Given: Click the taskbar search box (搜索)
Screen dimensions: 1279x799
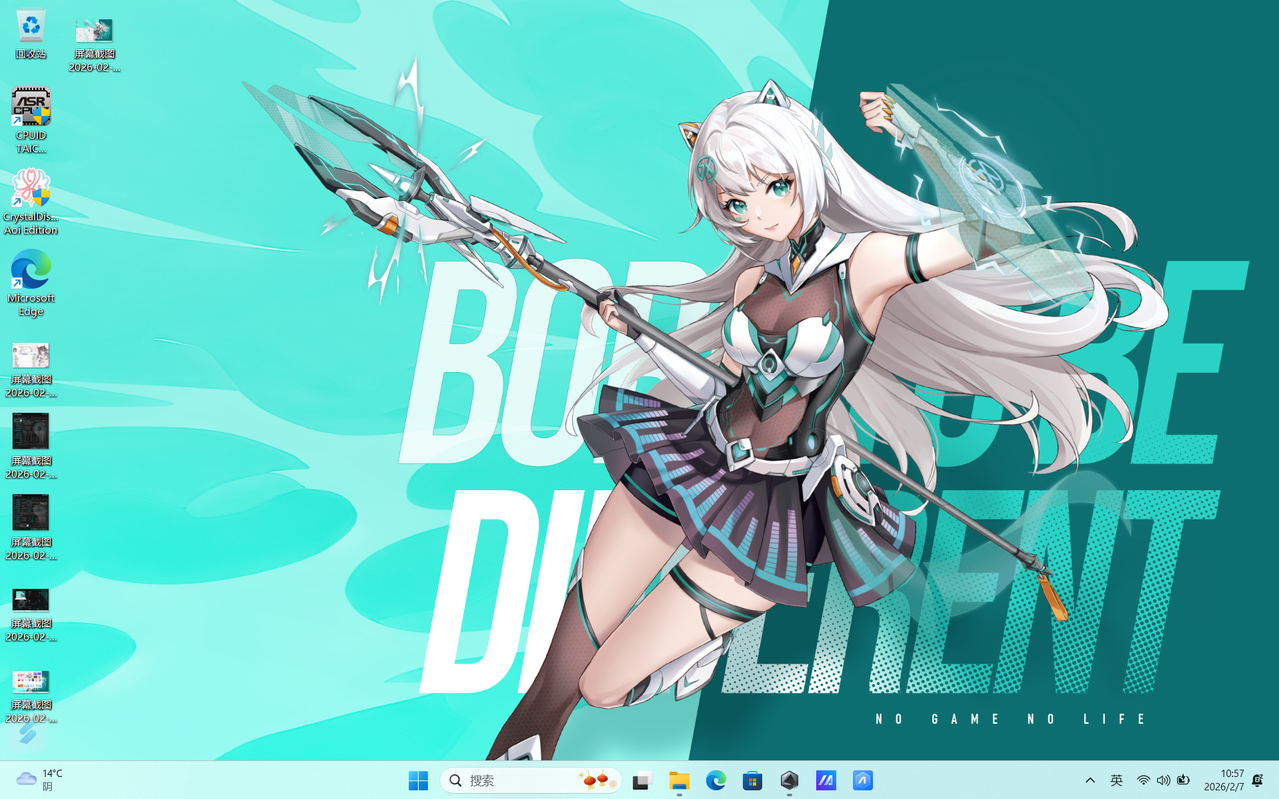Looking at the screenshot, I should pos(530,780).
